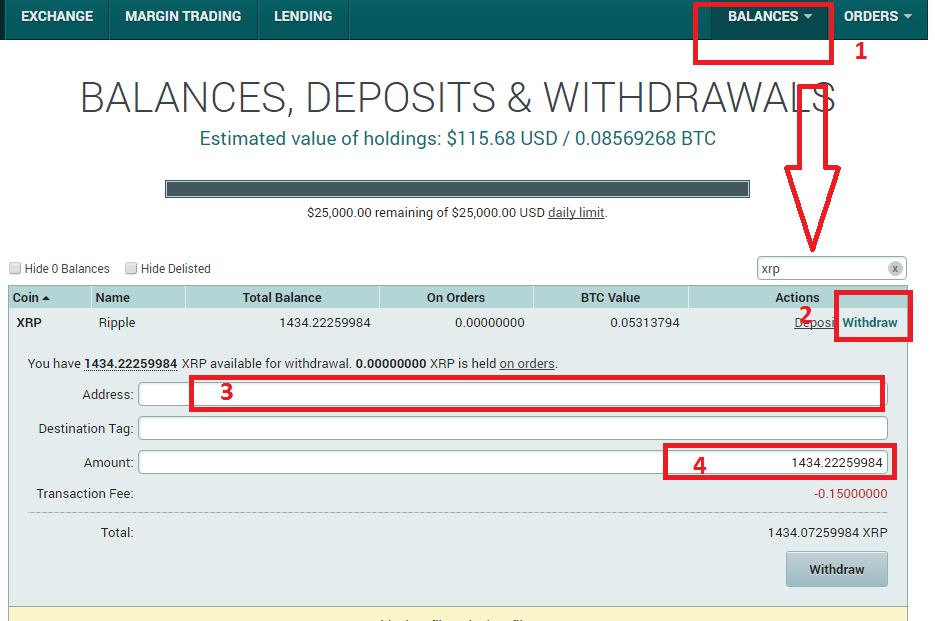This screenshot has width=935, height=621.
Task: Select the XRP coin cell
Action: [x=29, y=323]
